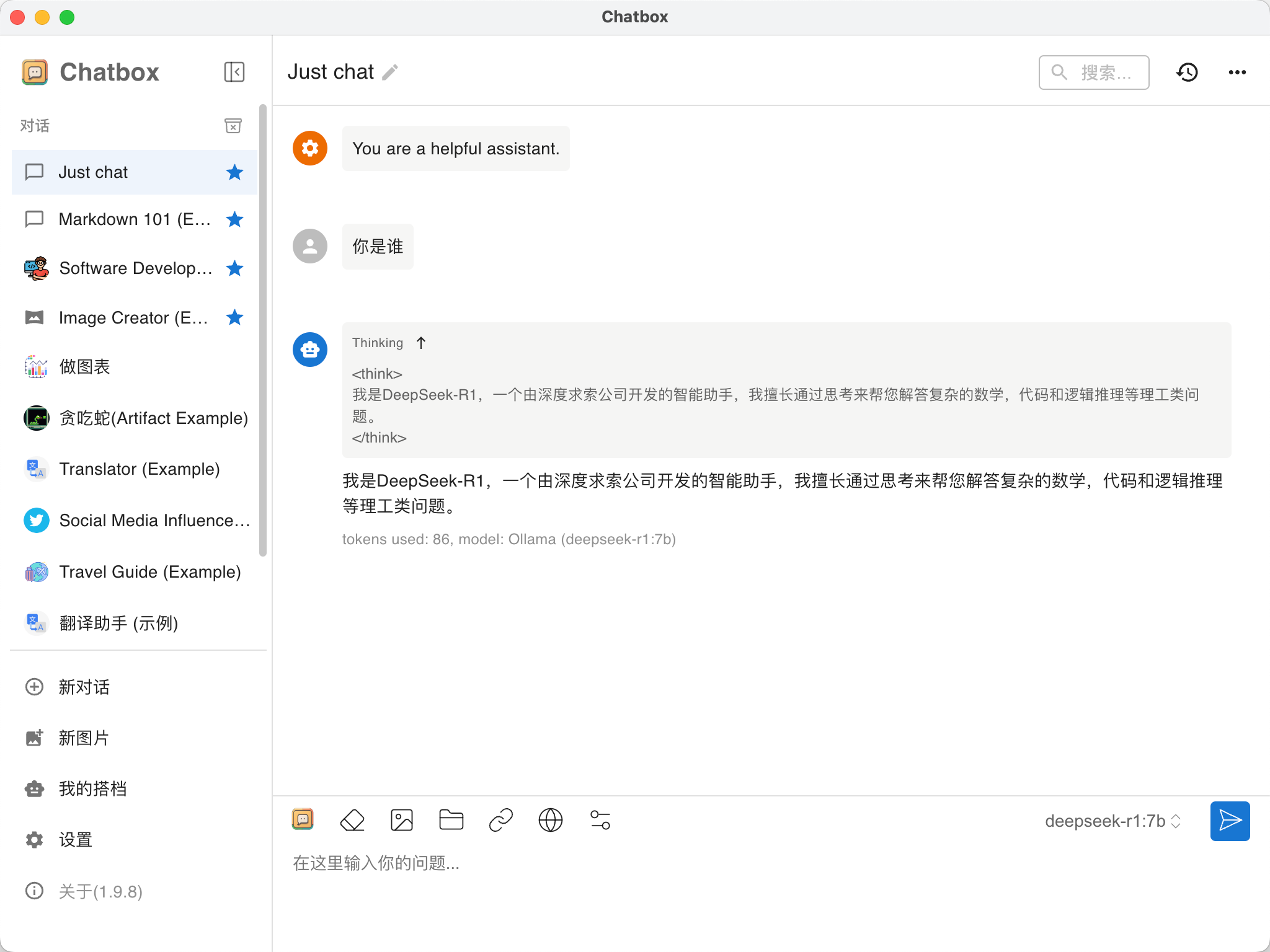Open the three-dot more options menu
1270x952 pixels.
pyautogui.click(x=1237, y=73)
